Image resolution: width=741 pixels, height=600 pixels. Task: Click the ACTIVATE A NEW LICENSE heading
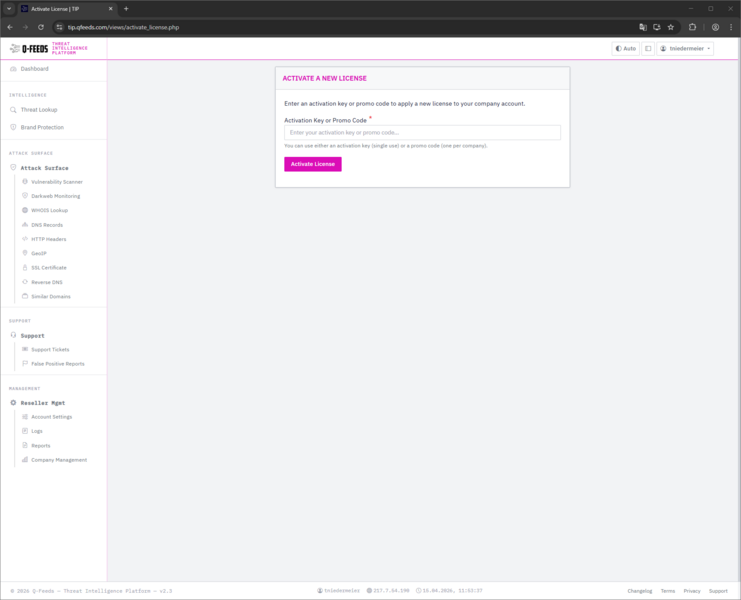(324, 78)
